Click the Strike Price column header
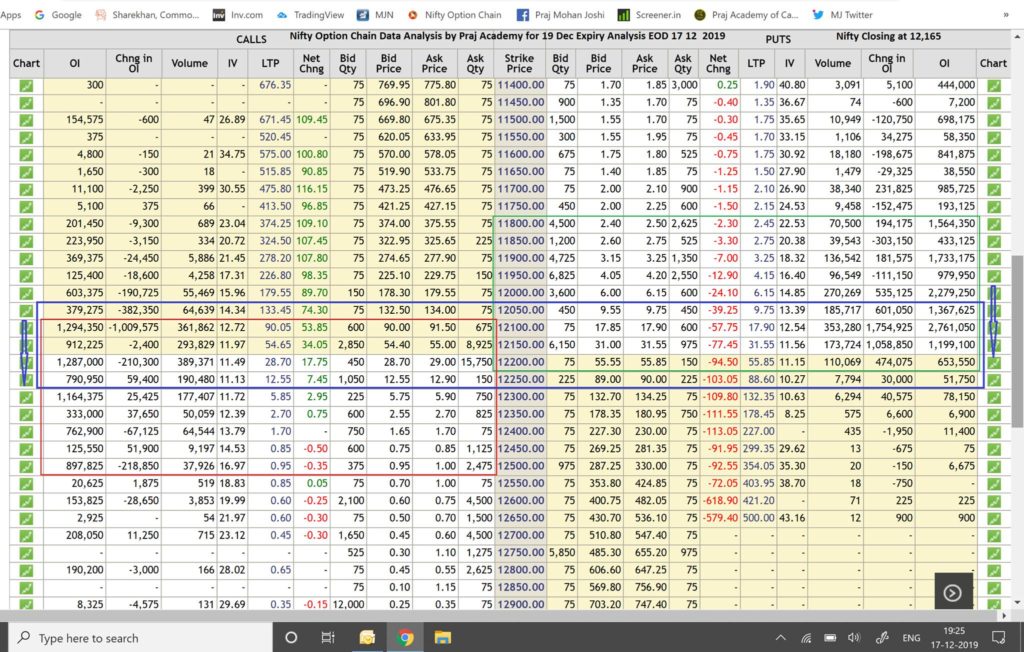 [x=519, y=63]
